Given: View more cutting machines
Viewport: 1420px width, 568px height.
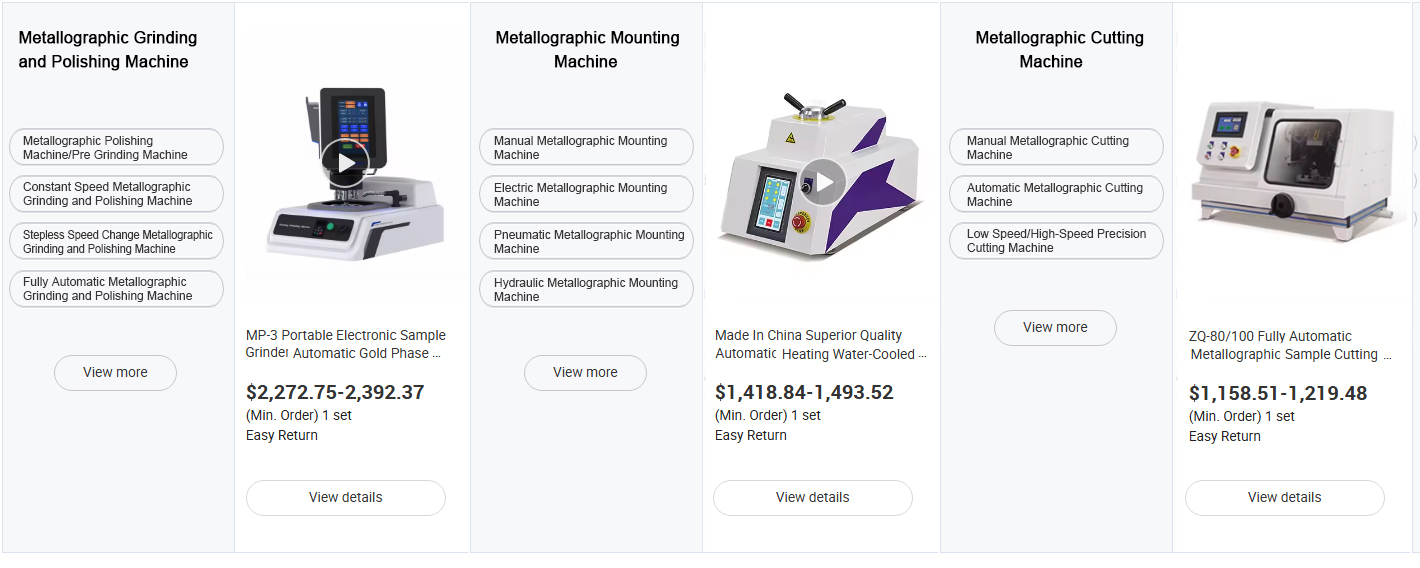Looking at the screenshot, I should [x=1055, y=327].
